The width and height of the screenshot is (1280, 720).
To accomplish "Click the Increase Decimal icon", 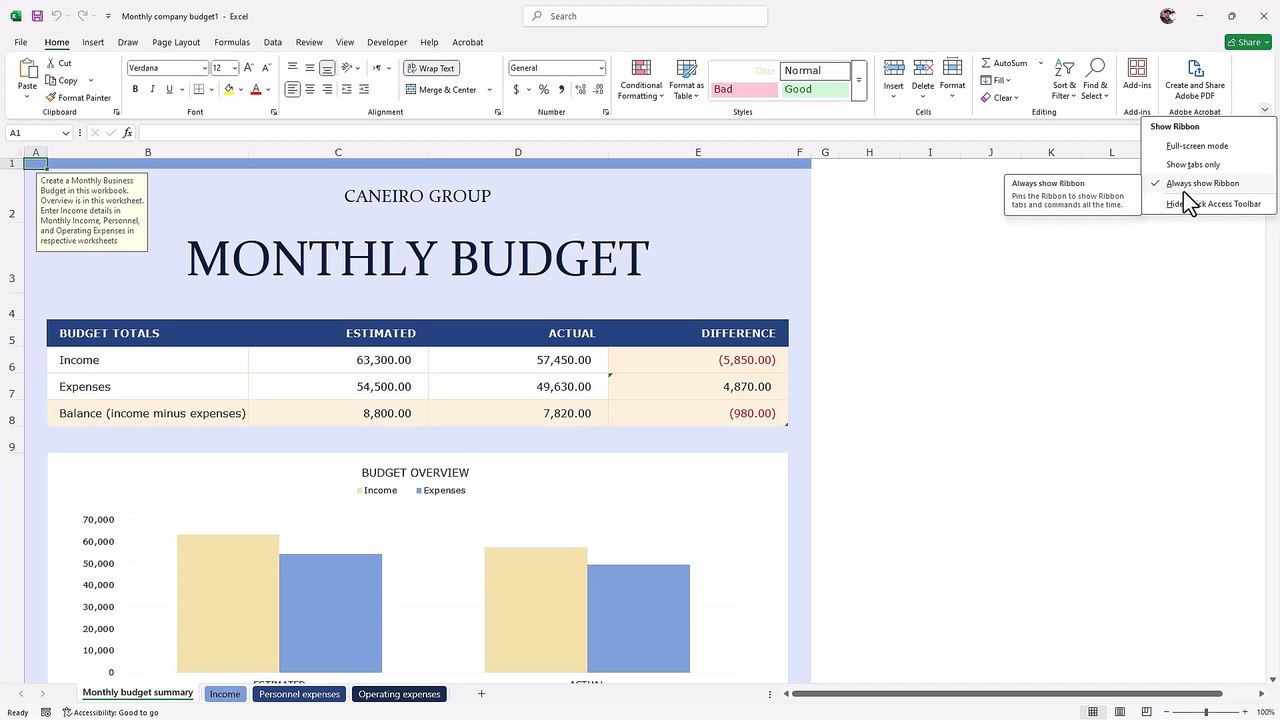I will (579, 89).
